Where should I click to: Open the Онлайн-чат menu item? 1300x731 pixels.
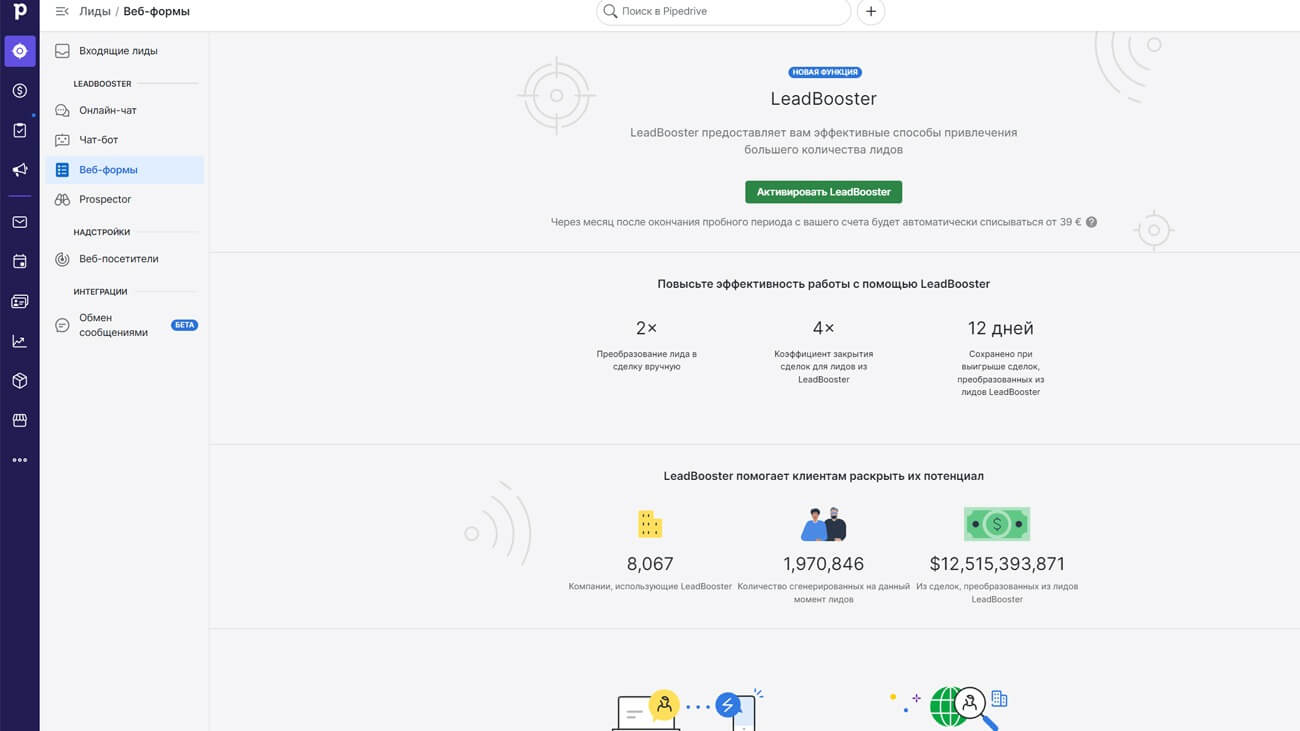[x=108, y=110]
